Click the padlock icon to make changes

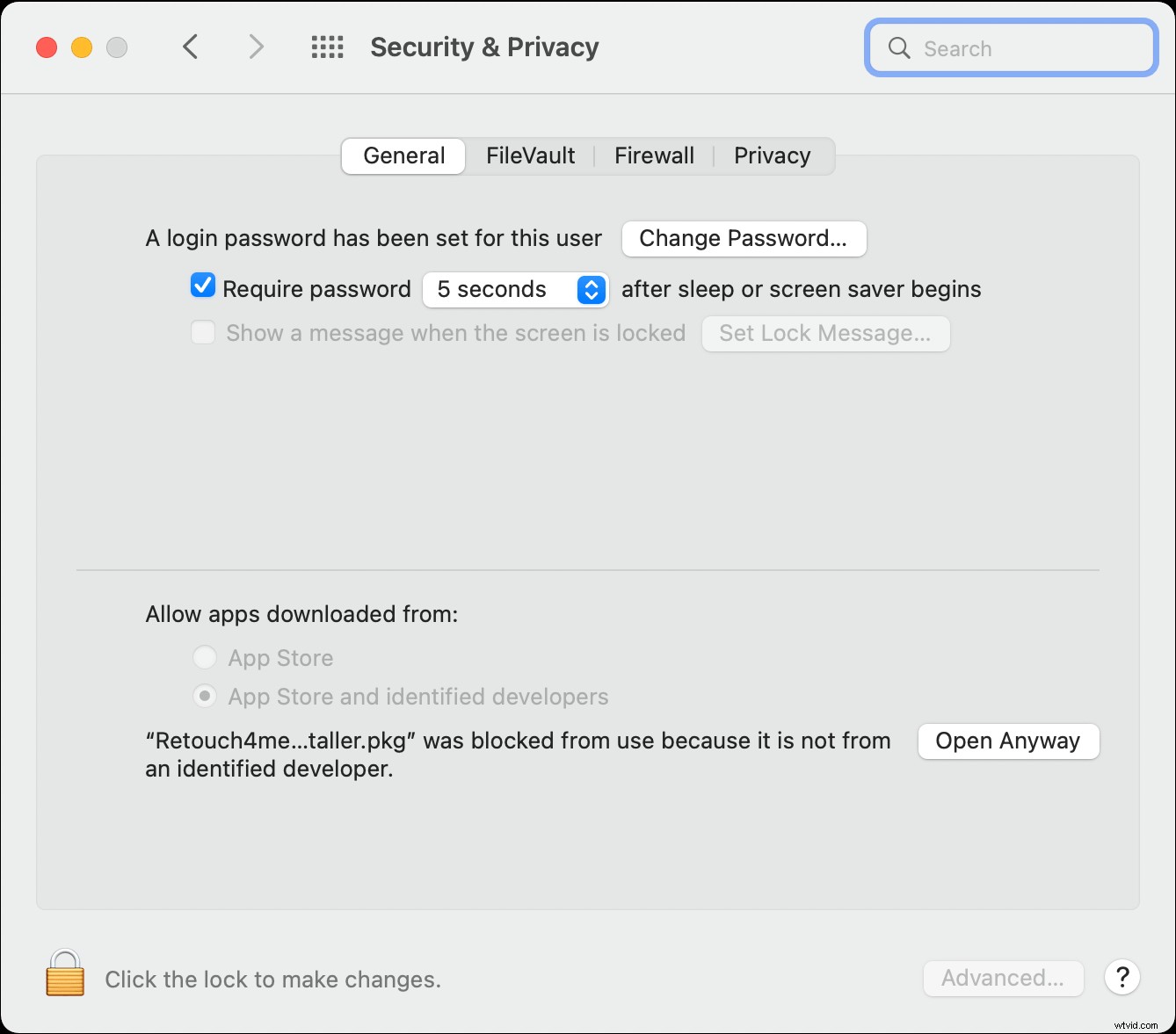(65, 974)
